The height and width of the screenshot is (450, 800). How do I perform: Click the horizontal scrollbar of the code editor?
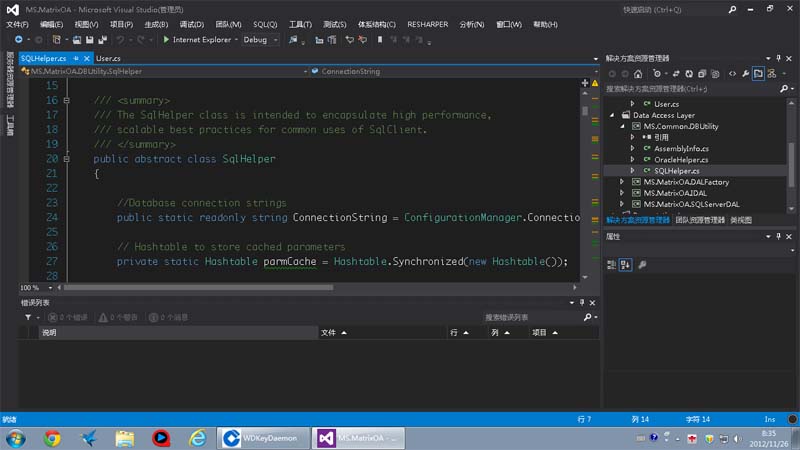[316, 288]
